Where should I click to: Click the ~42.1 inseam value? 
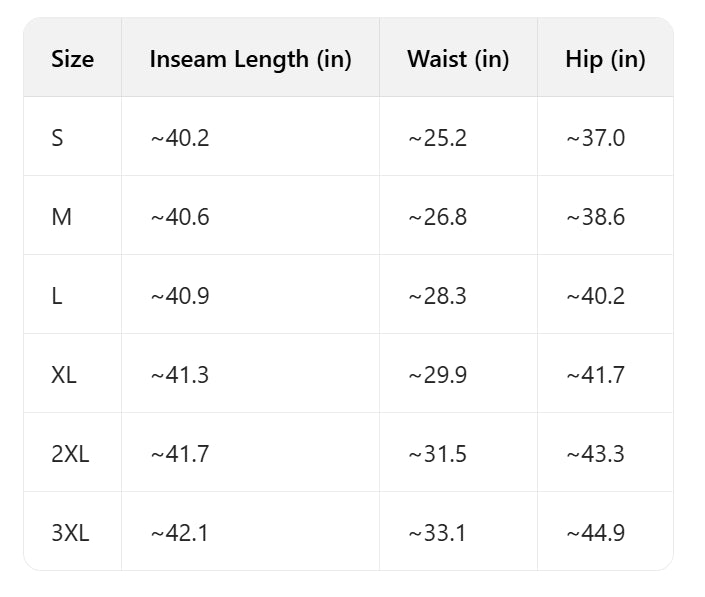click(x=180, y=533)
